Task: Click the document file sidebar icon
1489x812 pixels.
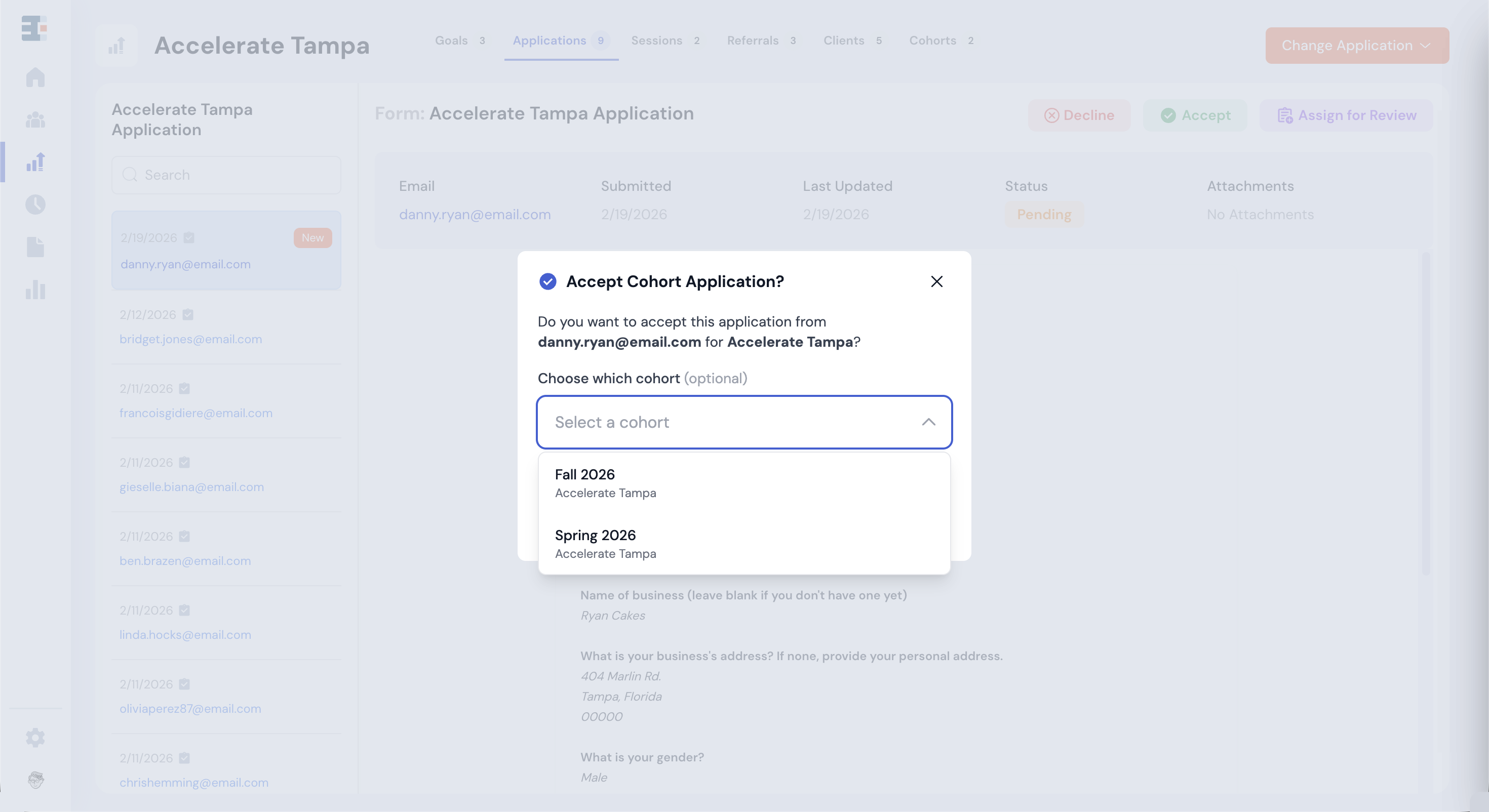Action: [35, 247]
